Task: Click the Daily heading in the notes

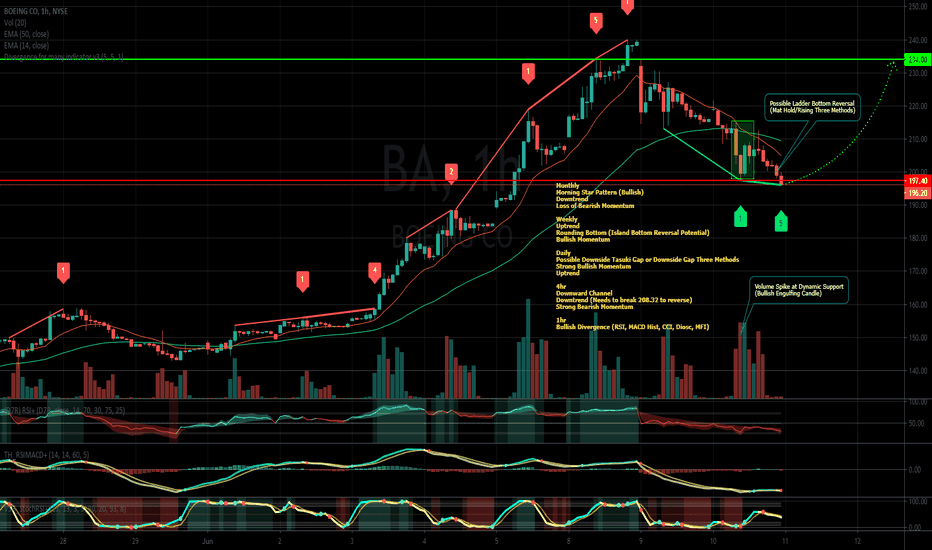Action: click(x=563, y=253)
